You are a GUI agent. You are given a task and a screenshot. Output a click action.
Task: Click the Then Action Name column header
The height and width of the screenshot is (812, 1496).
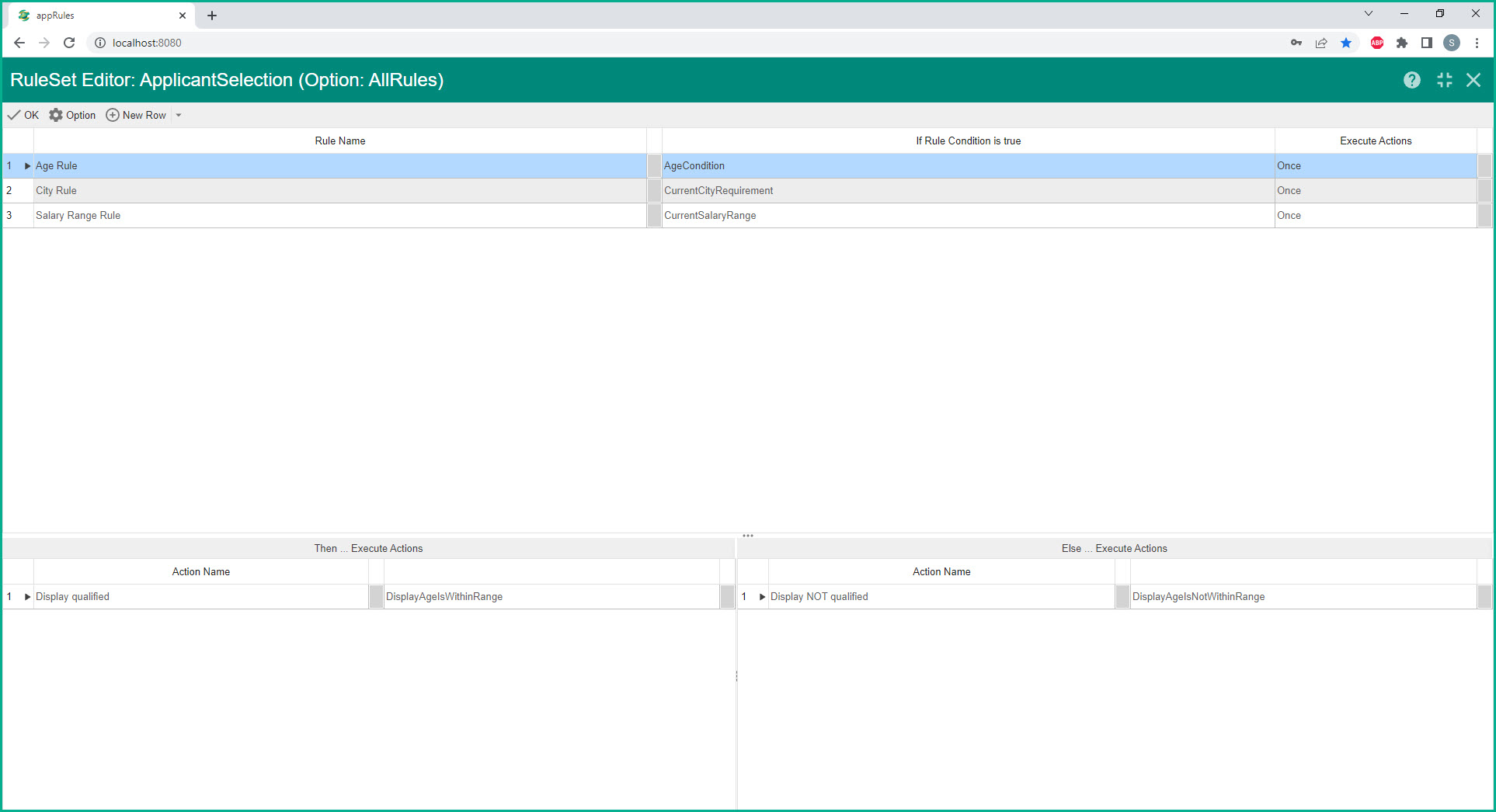point(201,572)
